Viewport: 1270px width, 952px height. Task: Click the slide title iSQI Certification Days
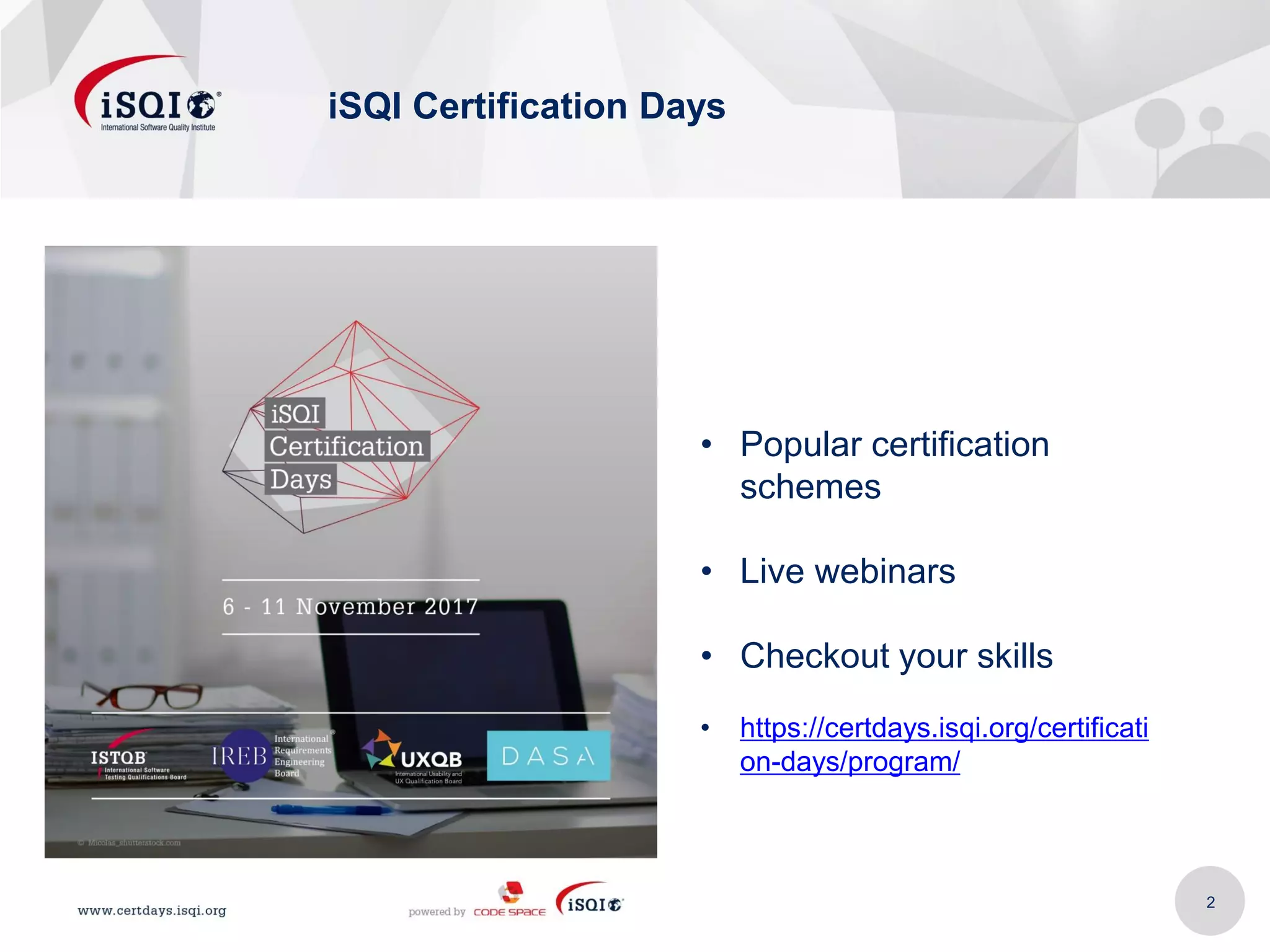[x=526, y=106]
